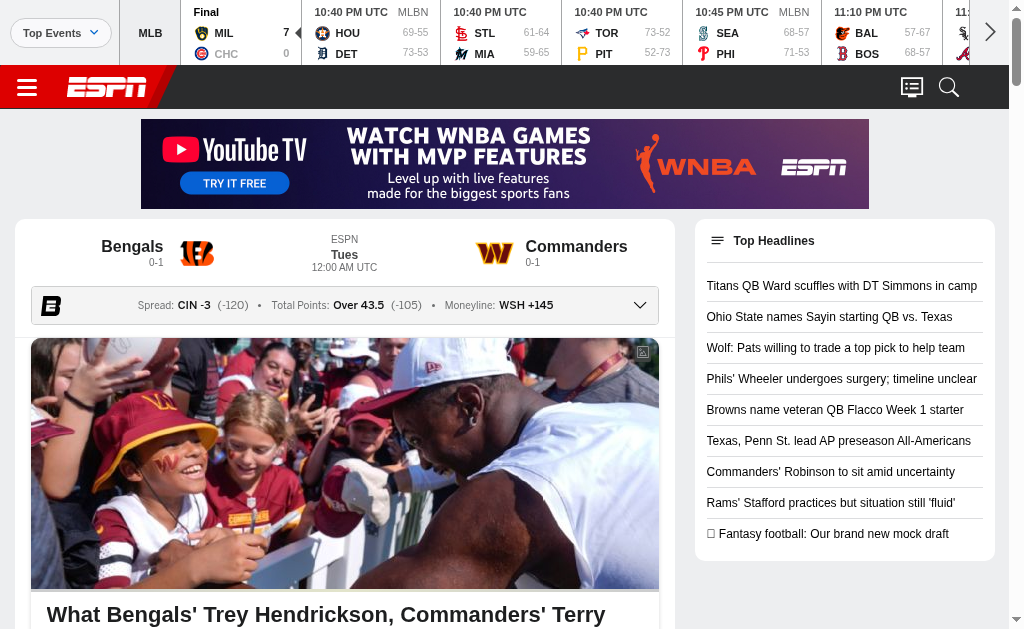Open the Hendrickson article headline

[x=326, y=615]
